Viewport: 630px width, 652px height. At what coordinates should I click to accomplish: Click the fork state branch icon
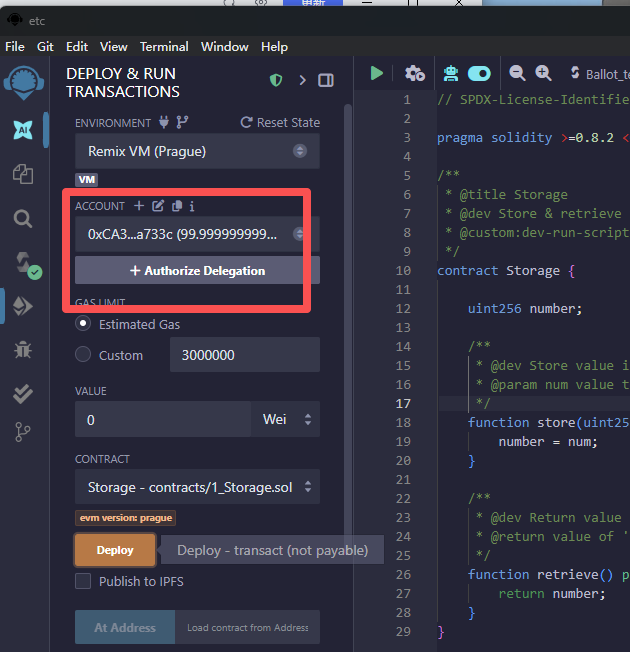(182, 122)
